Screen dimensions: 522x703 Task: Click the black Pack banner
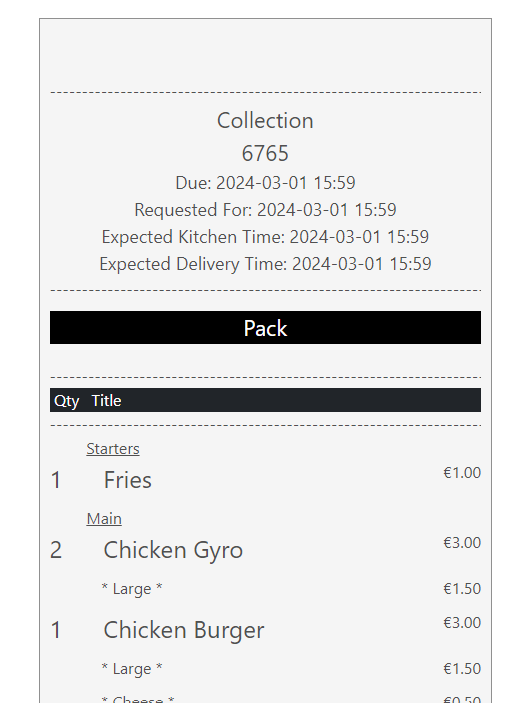pos(265,327)
